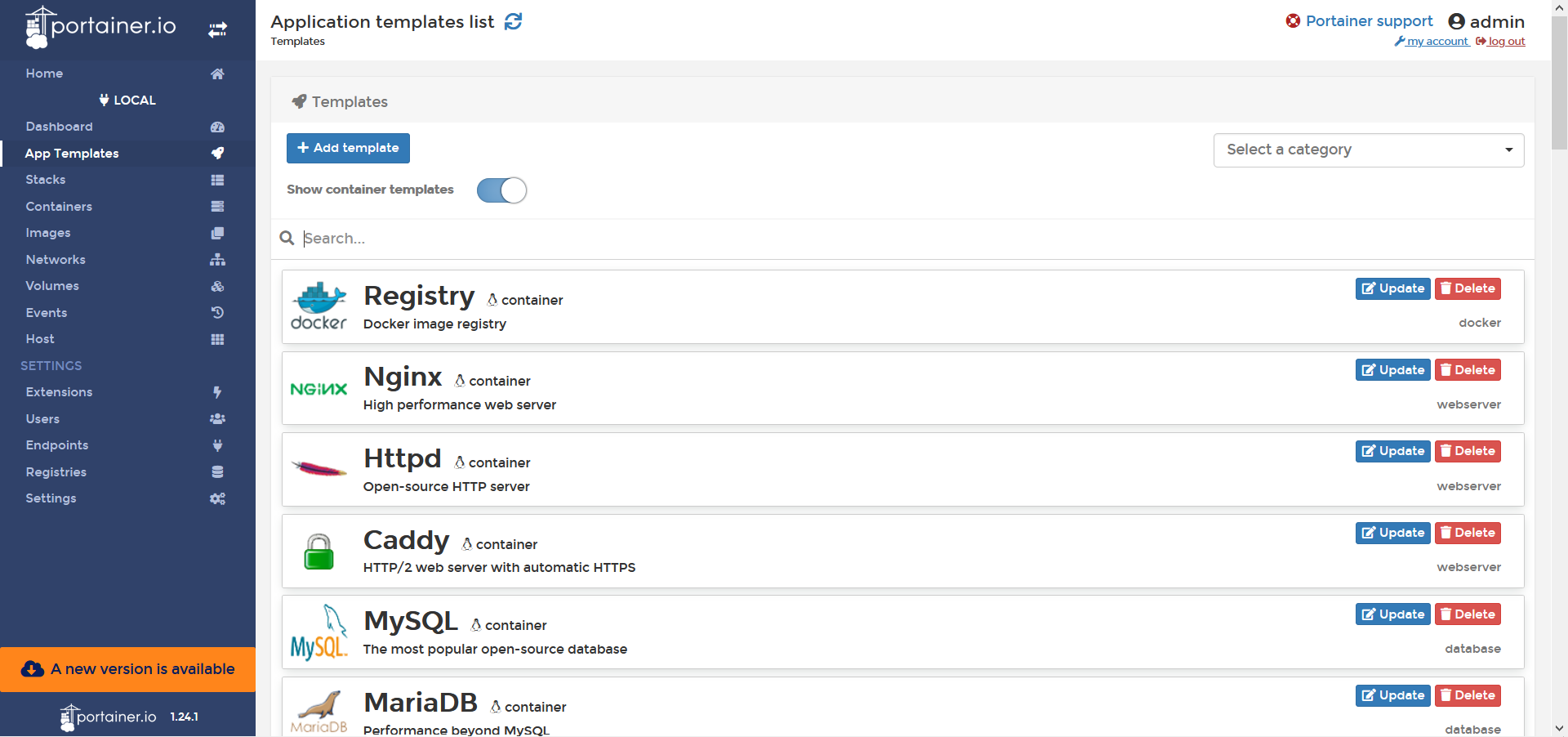Click the Apache feather logo of Httpd
Viewport: 1568px width, 737px height.
point(318,469)
